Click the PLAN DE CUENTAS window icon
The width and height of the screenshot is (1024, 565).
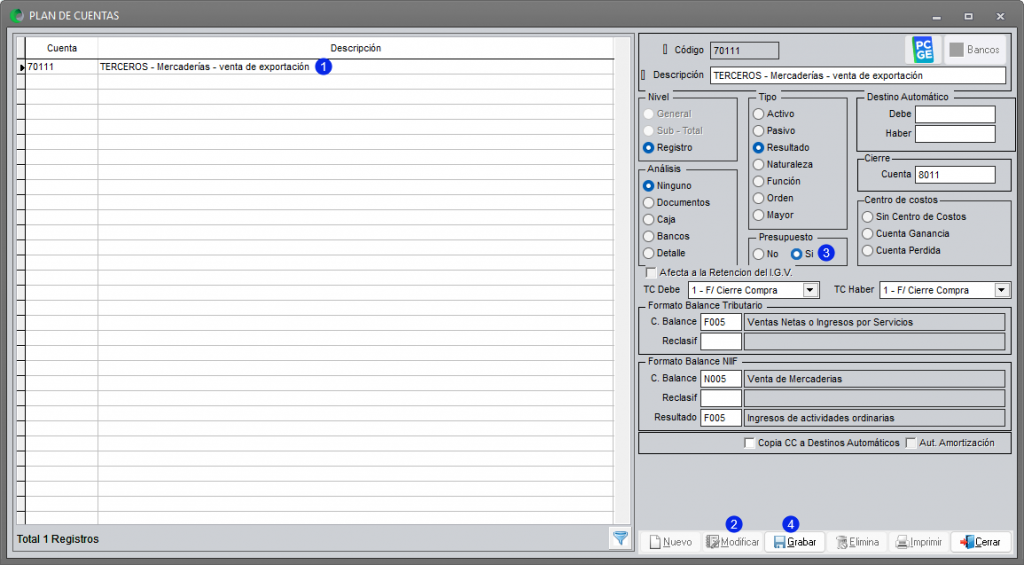click(17, 16)
